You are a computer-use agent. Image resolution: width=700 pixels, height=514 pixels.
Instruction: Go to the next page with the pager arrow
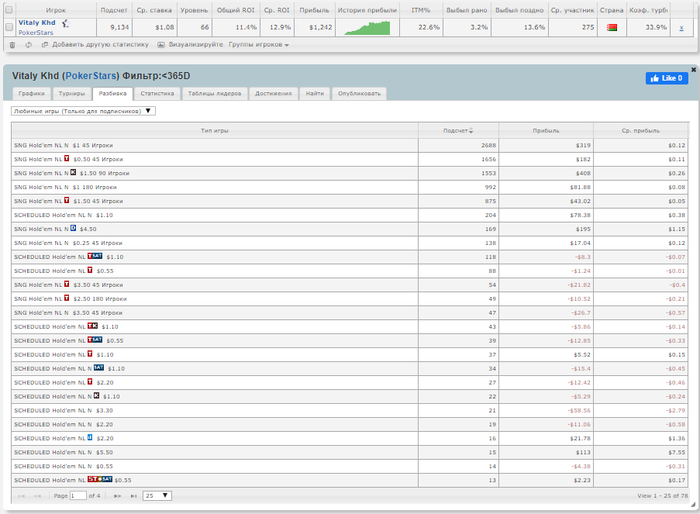(117, 496)
